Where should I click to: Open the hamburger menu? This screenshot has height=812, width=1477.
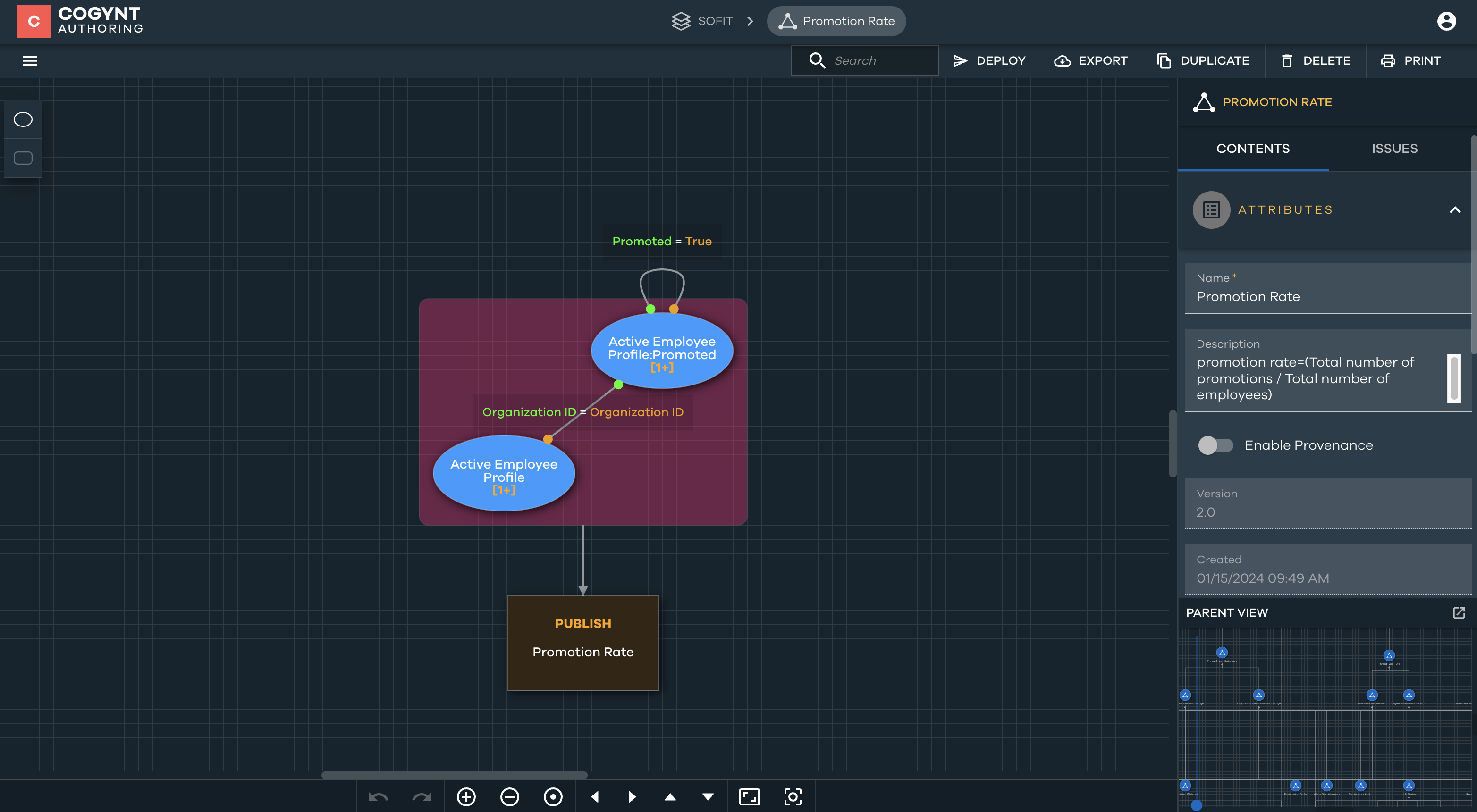click(x=29, y=61)
